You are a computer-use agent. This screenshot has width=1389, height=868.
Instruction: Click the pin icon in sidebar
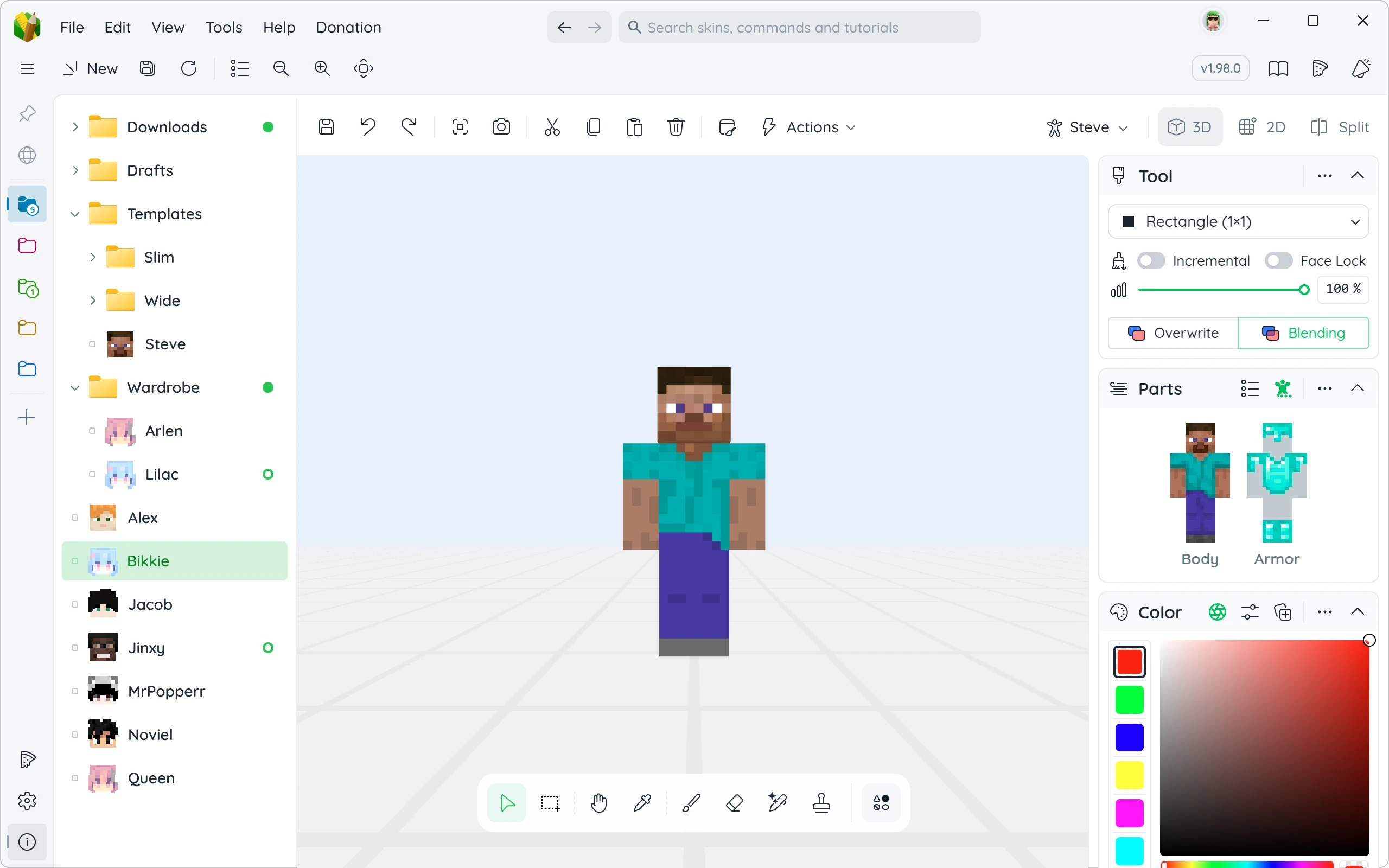tap(27, 114)
